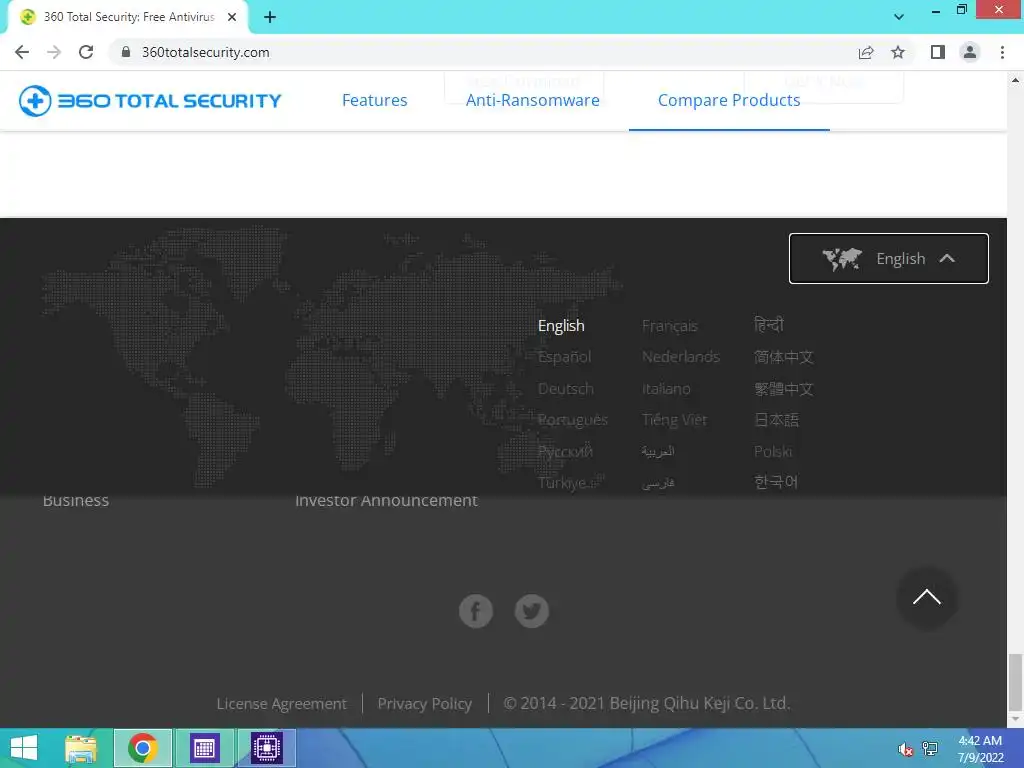
Task: Choose Português language
Action: pyautogui.click(x=572, y=420)
